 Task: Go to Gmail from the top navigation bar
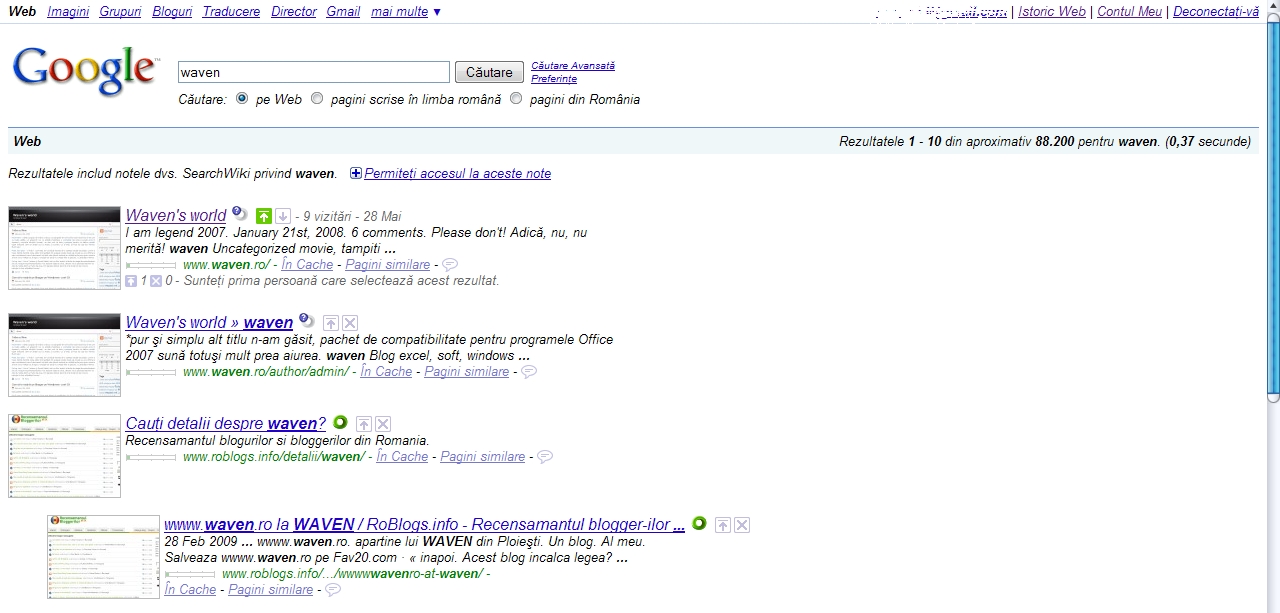[343, 12]
